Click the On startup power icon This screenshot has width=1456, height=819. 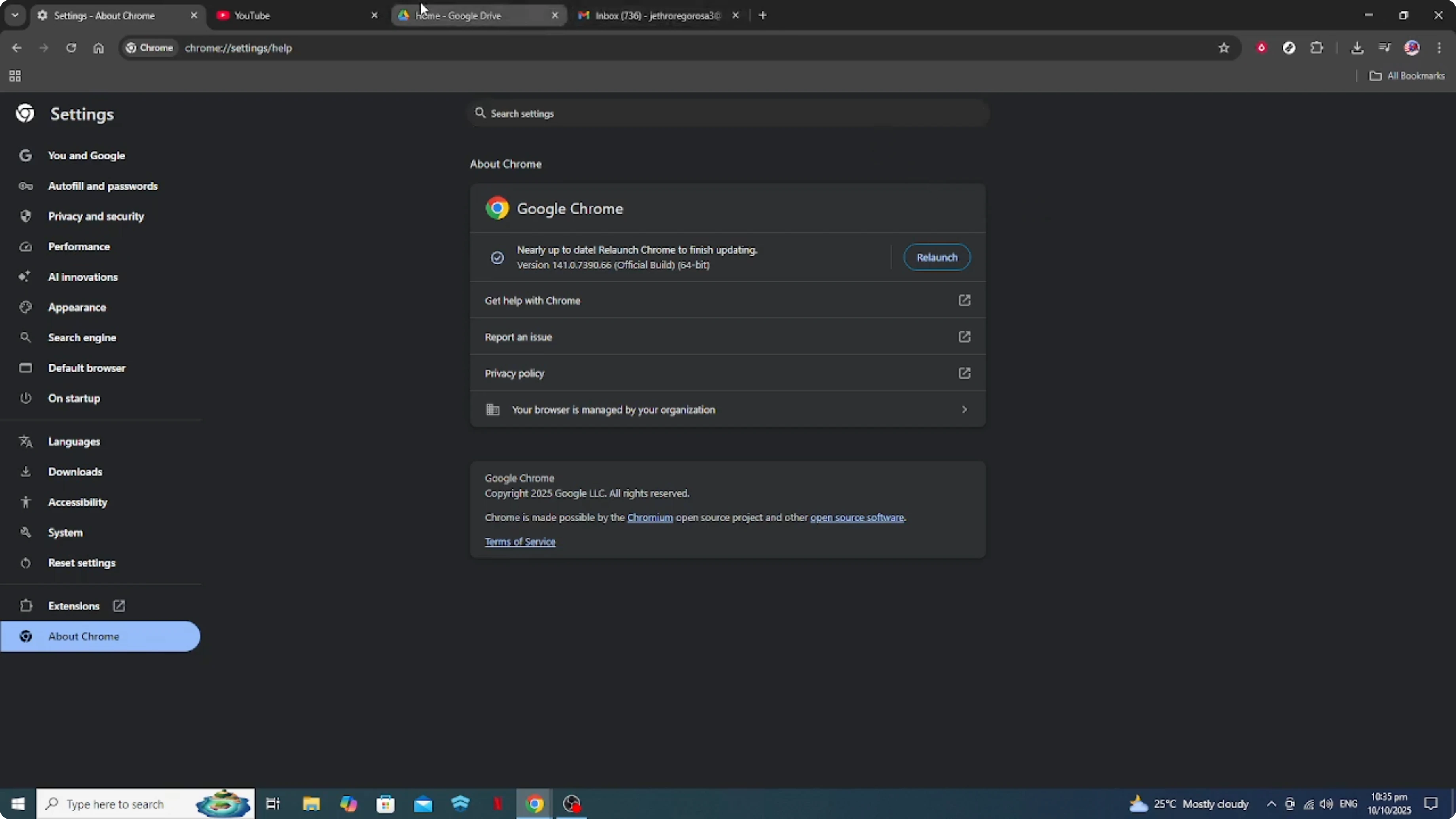[25, 398]
